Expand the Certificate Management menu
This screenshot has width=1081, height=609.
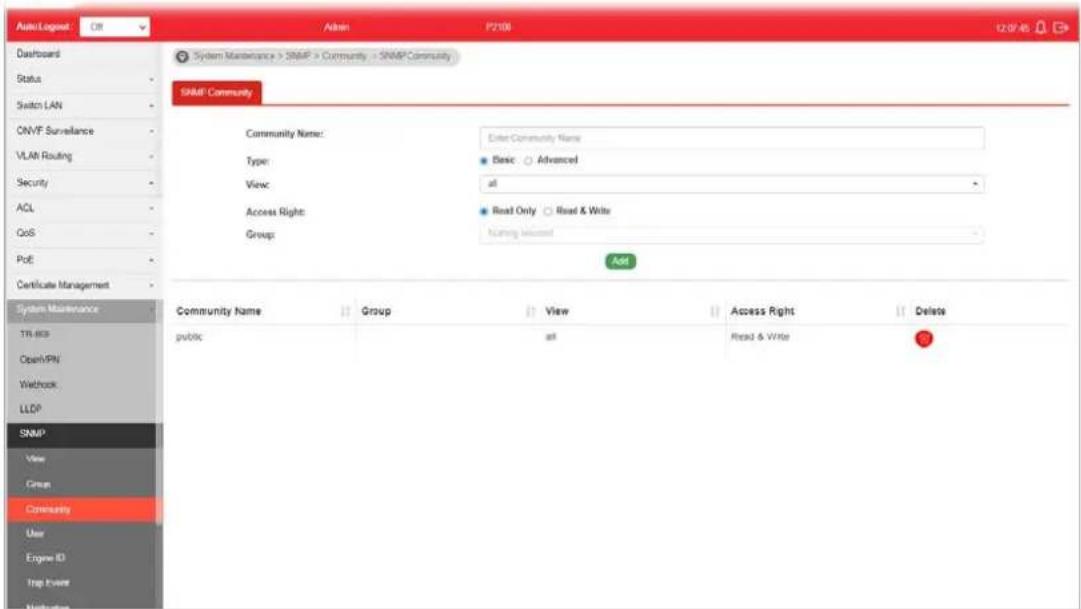pyautogui.click(x=84, y=286)
